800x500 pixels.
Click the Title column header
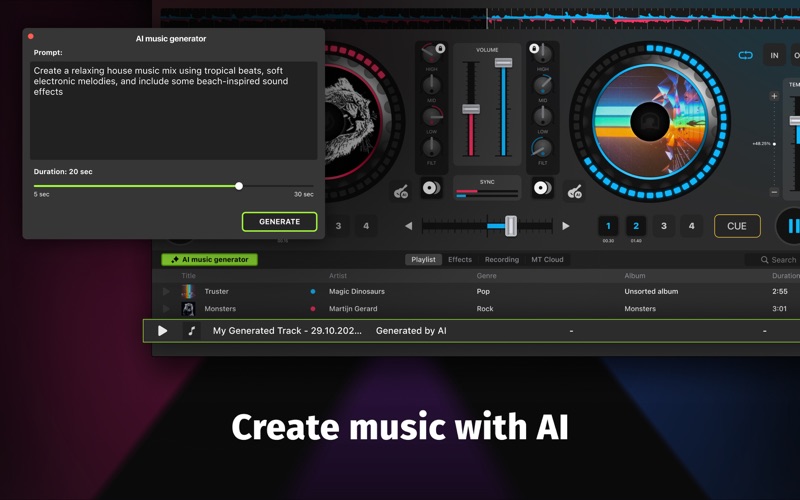click(188, 276)
